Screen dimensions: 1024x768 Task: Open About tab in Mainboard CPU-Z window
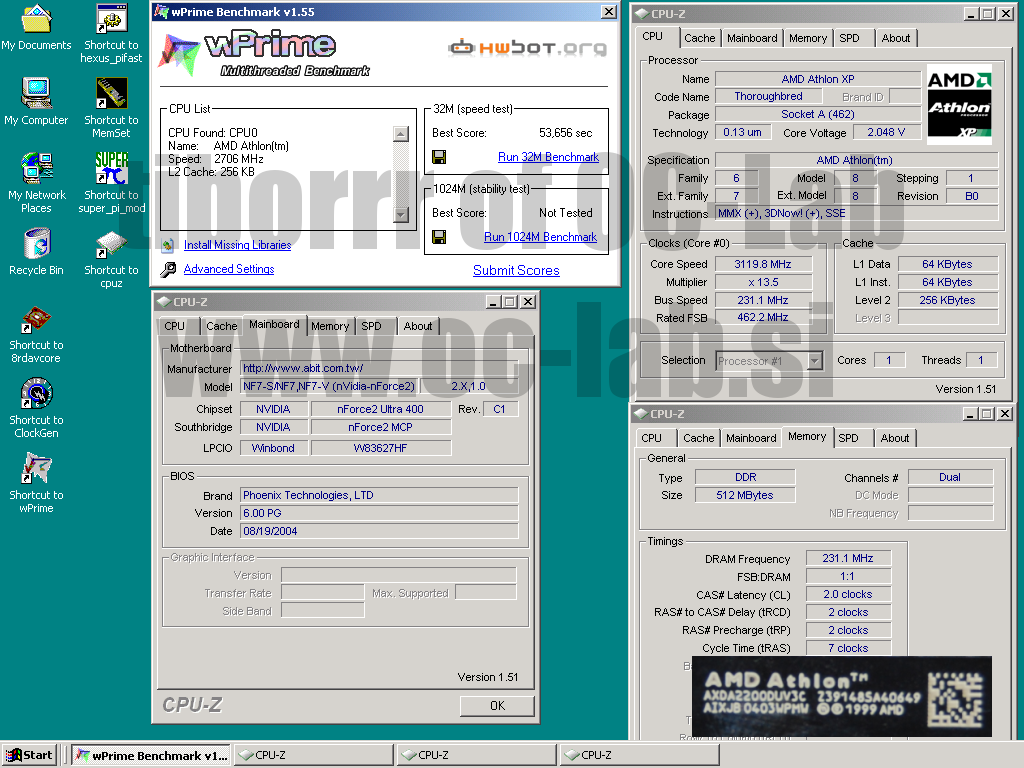418,326
